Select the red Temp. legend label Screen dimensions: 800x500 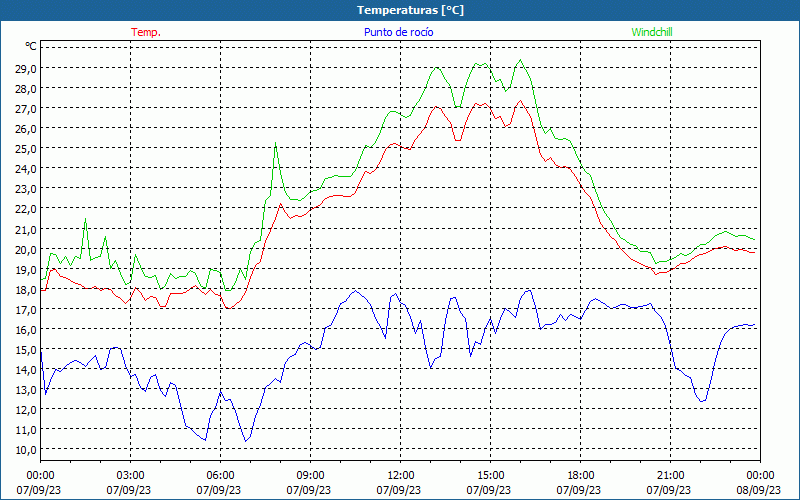pos(146,32)
